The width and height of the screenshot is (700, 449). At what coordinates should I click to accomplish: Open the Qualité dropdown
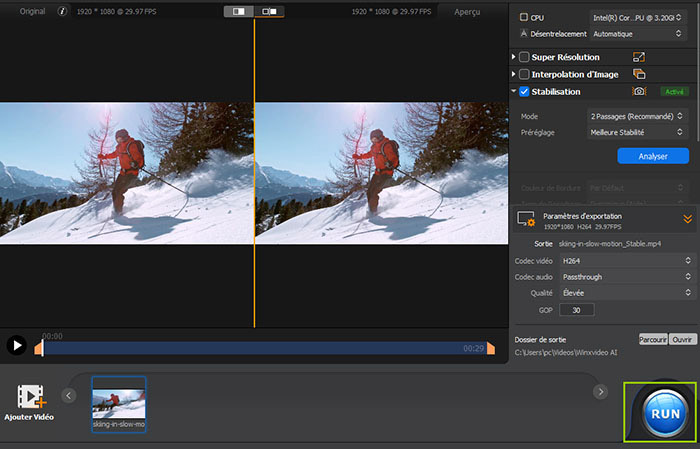(627, 293)
